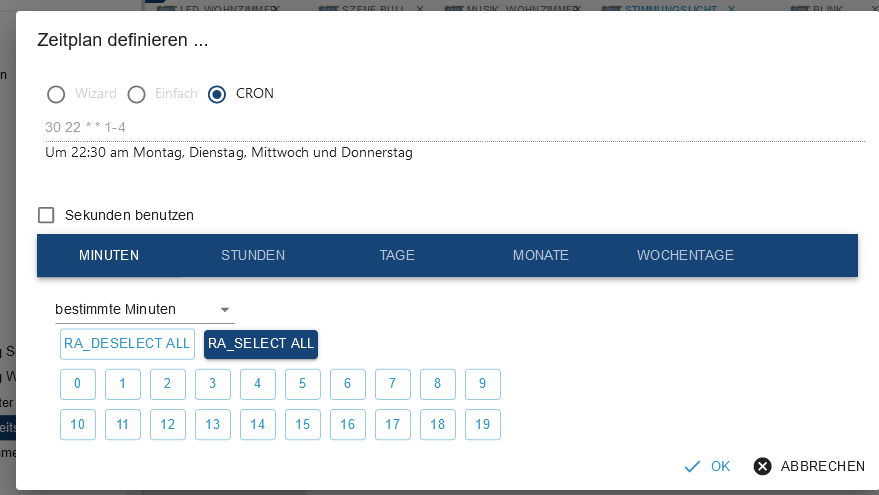
Task: Activate minute 19 button
Action: tap(483, 424)
